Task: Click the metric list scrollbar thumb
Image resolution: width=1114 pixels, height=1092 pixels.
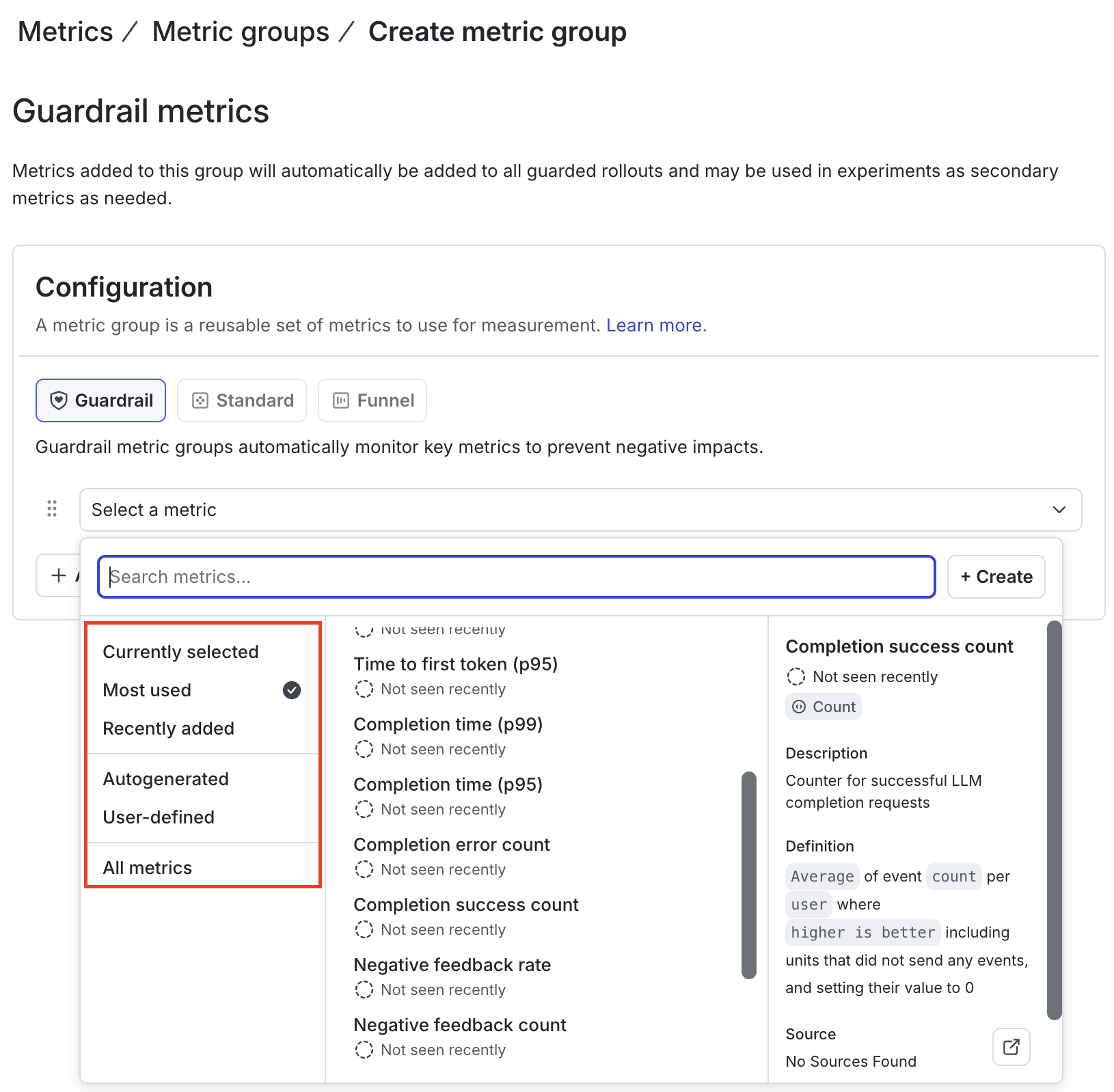Action: (749, 875)
